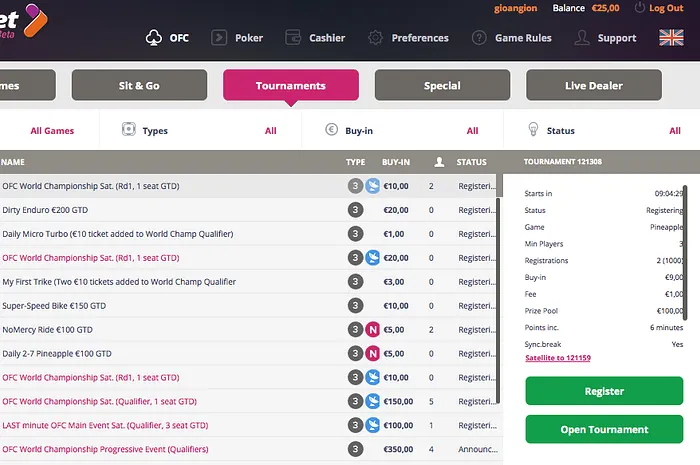
Task: Open the Live Dealer tab
Action: click(593, 86)
